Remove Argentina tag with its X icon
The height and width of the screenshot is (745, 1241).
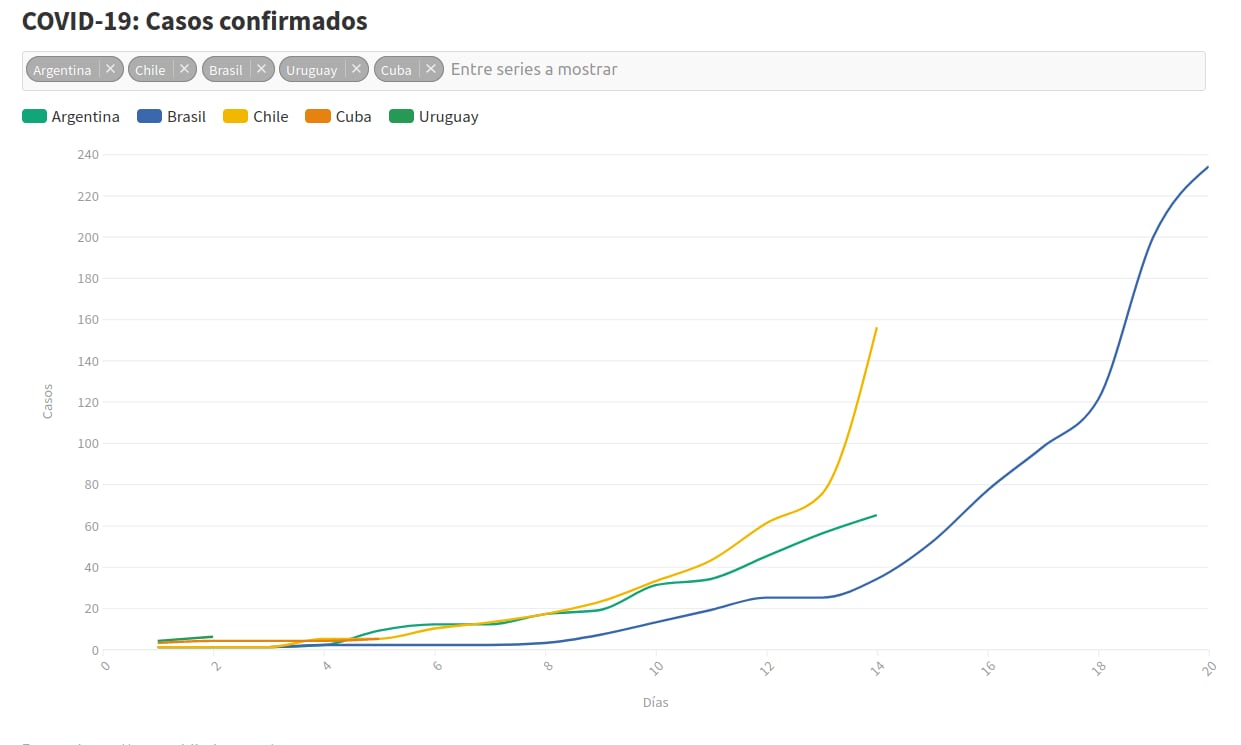coord(111,69)
